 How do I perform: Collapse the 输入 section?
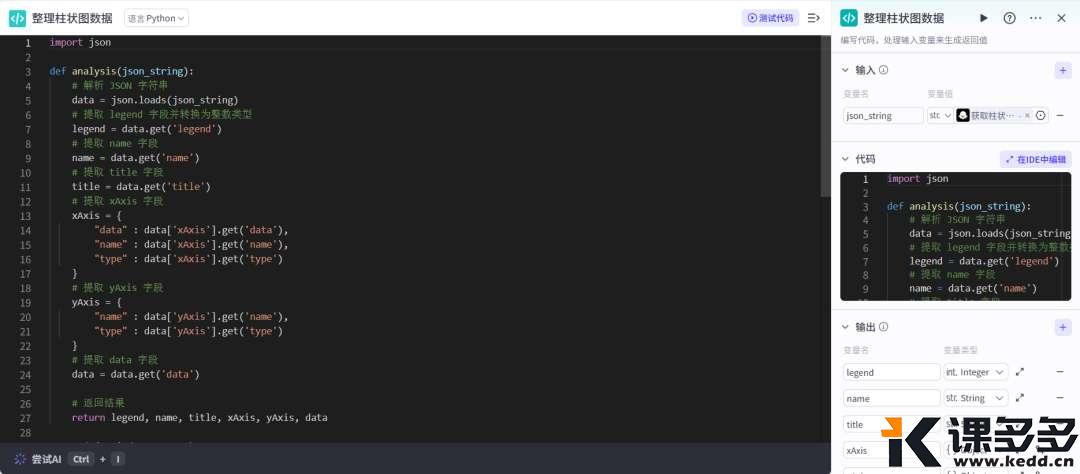click(x=846, y=70)
